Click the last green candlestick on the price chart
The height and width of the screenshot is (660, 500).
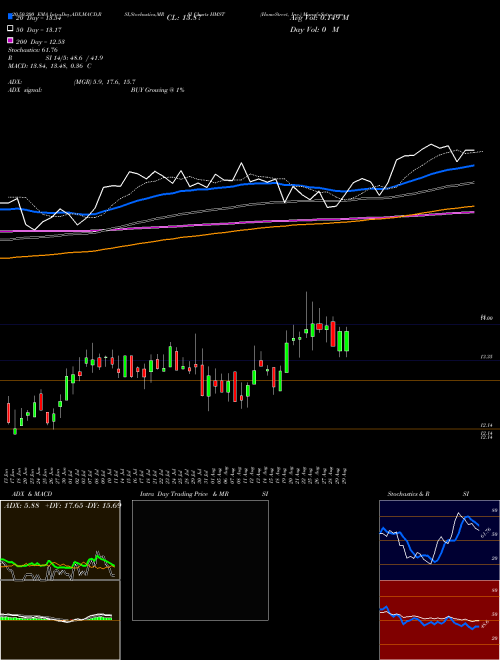tap(346, 341)
